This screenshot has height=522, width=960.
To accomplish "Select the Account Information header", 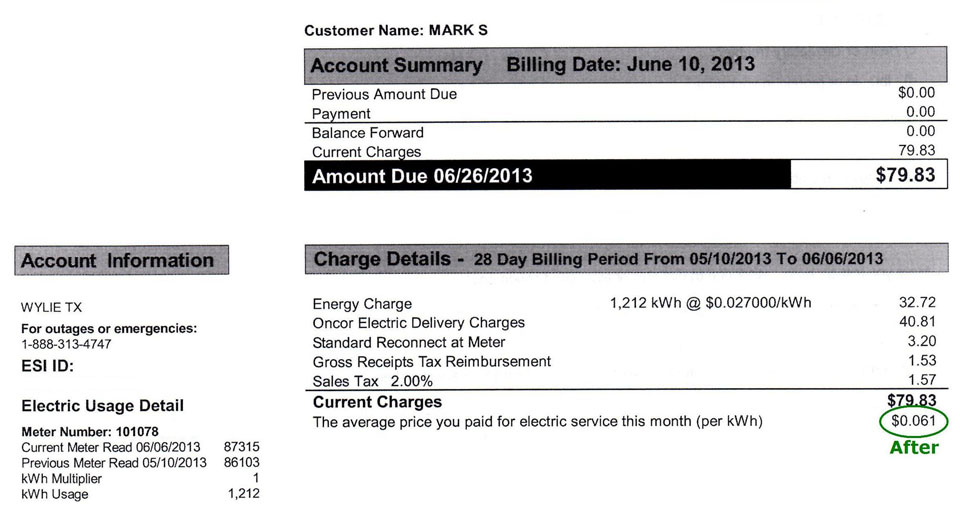I will pyautogui.click(x=122, y=260).
